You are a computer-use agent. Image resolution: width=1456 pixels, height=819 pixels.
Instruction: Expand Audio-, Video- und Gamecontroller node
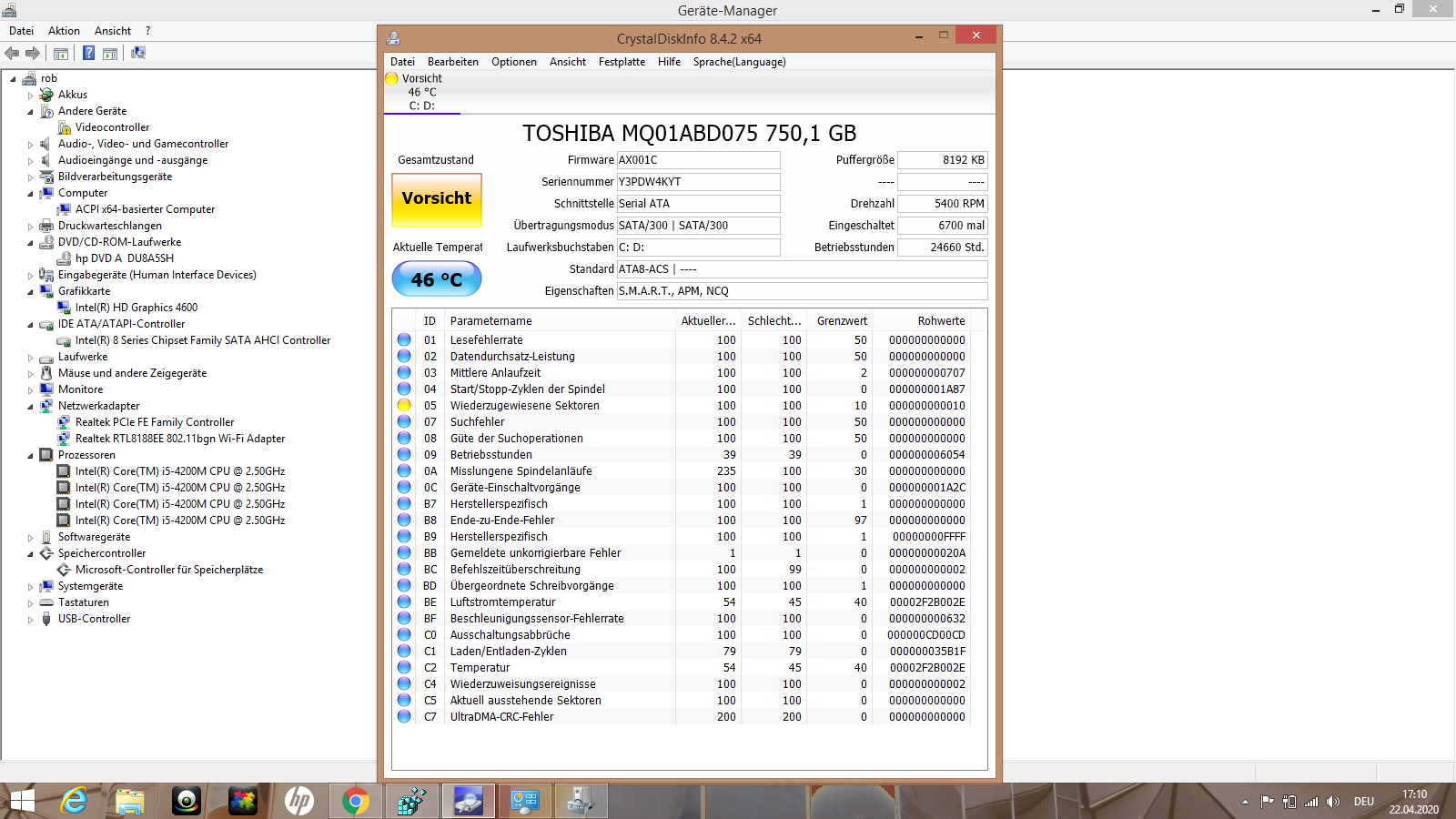(x=30, y=144)
